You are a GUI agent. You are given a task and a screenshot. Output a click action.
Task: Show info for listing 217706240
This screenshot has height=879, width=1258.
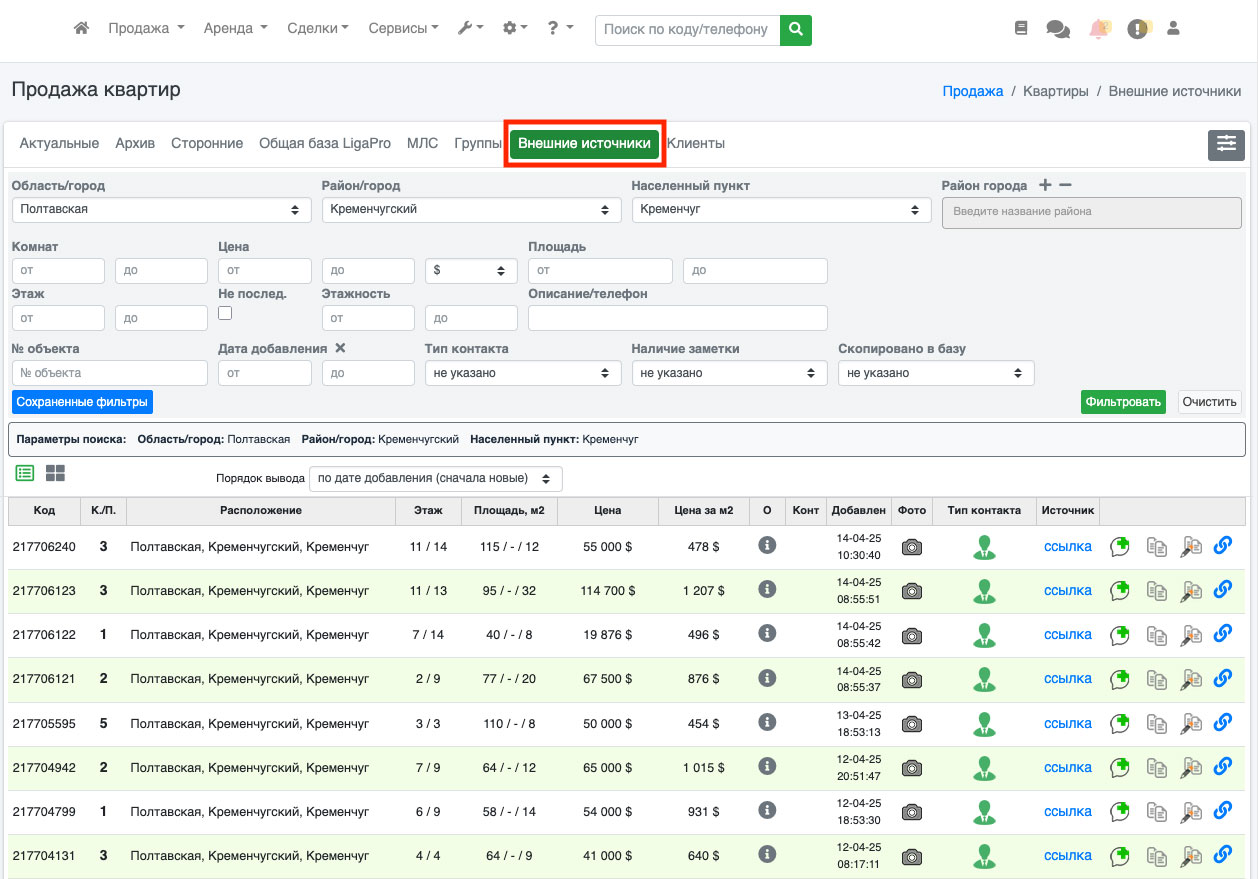tap(767, 545)
